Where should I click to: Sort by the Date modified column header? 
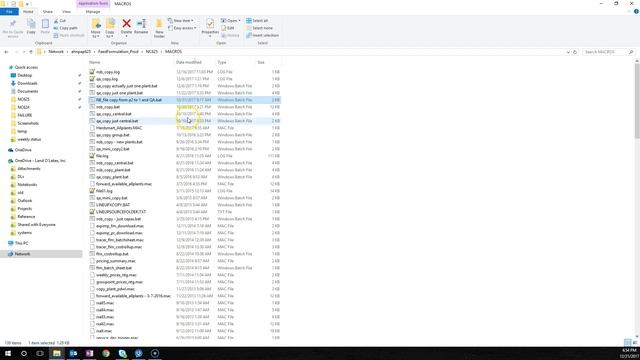tap(189, 62)
